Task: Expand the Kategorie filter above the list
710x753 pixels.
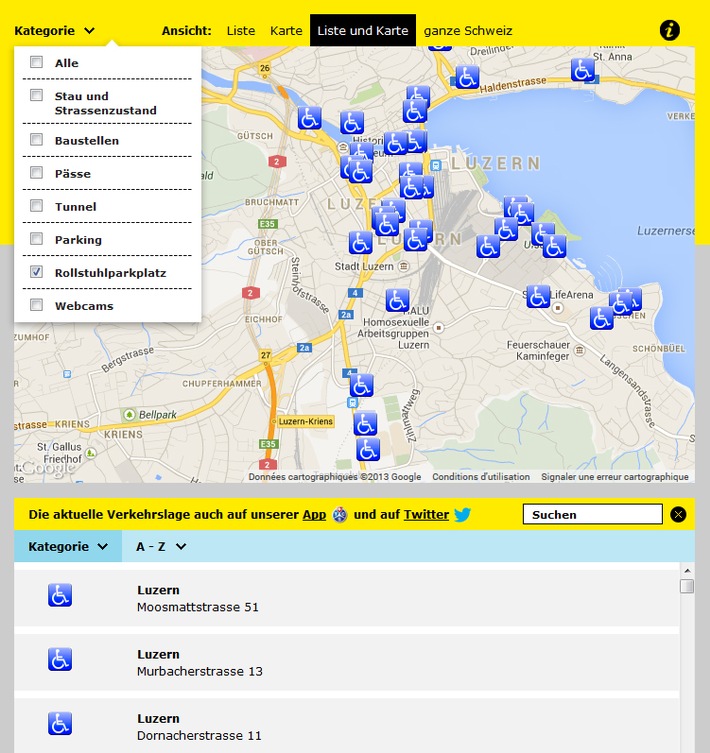Action: click(x=67, y=547)
